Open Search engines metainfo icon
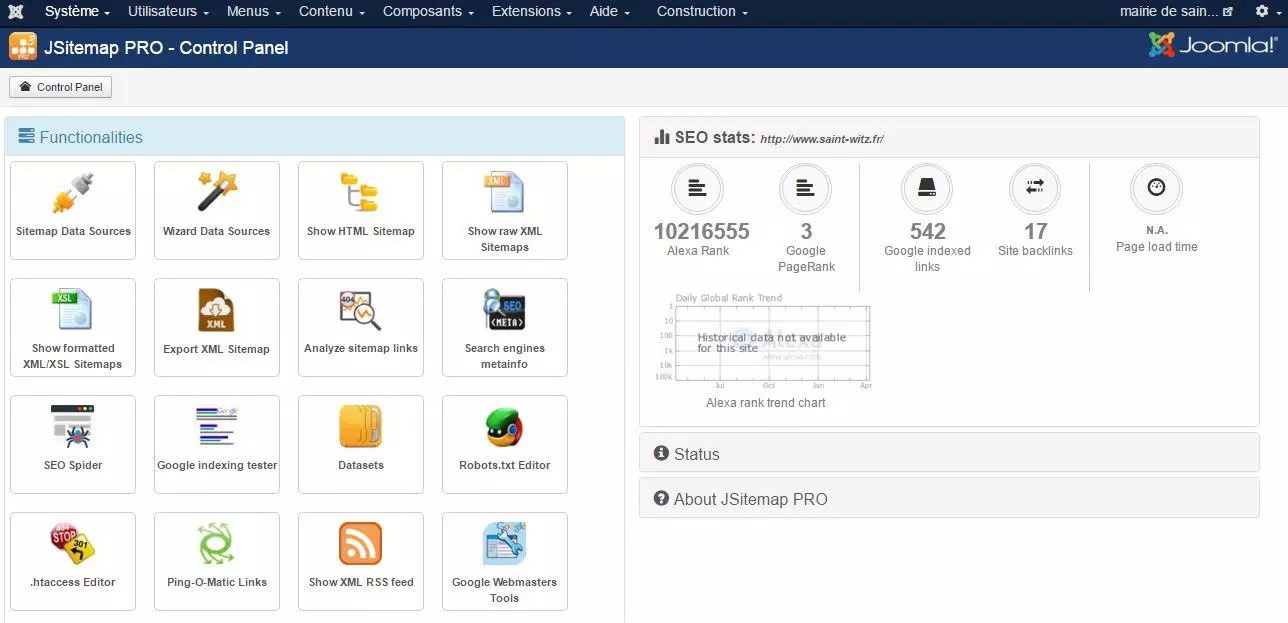The image size is (1288, 623). [504, 309]
